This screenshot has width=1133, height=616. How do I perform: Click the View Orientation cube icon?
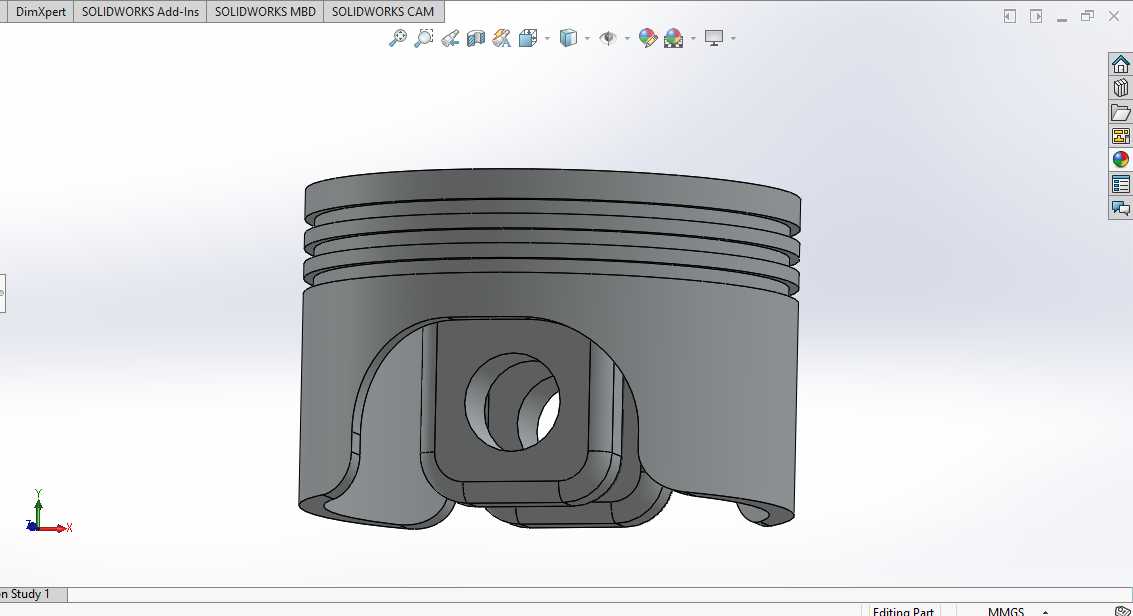528,38
